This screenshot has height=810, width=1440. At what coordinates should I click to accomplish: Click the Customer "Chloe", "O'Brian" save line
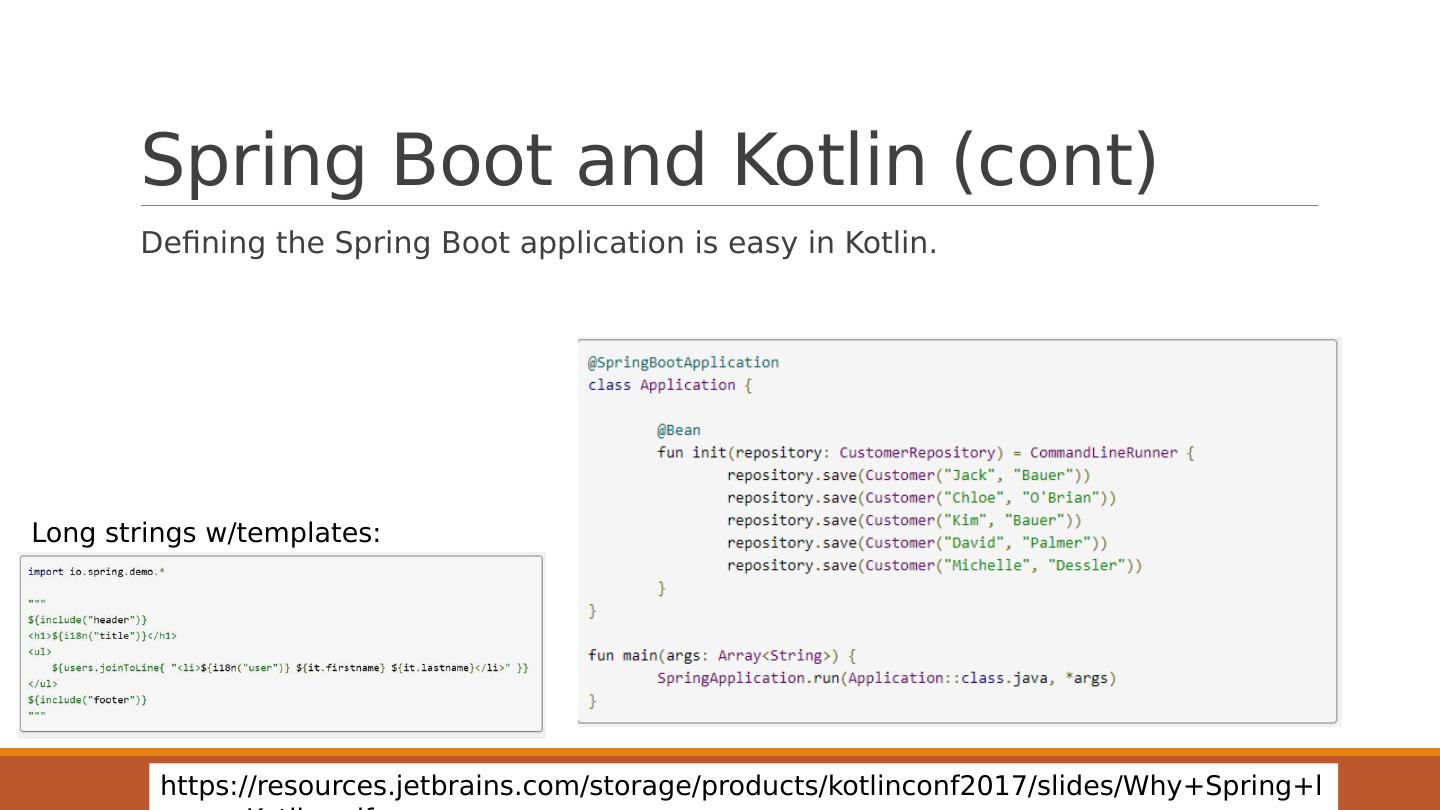[921, 498]
